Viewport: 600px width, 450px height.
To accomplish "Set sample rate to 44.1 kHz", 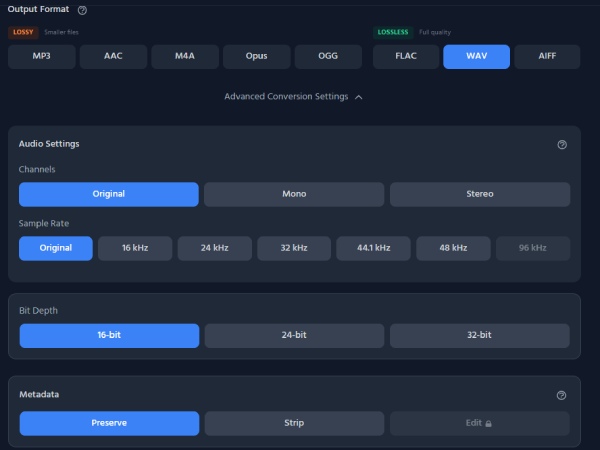I will (374, 248).
